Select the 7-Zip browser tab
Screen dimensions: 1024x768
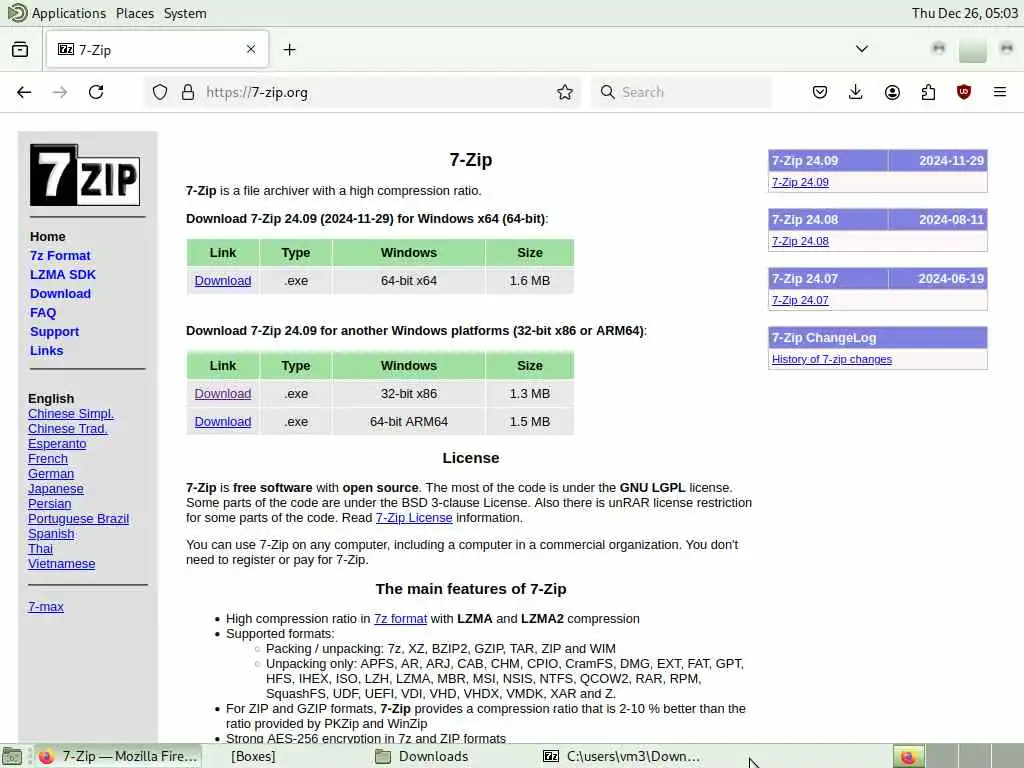(x=157, y=50)
